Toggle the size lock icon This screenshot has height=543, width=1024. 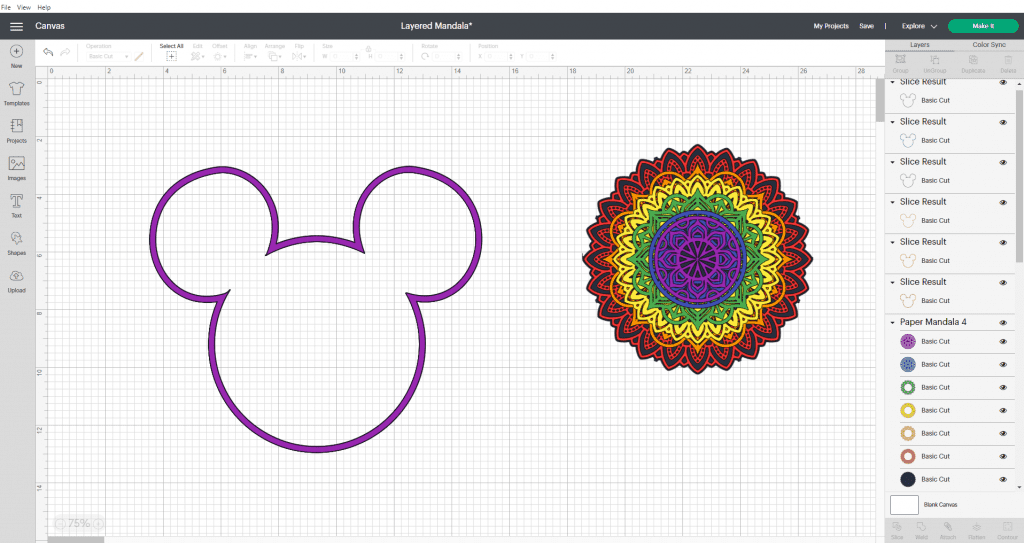[x=368, y=49]
